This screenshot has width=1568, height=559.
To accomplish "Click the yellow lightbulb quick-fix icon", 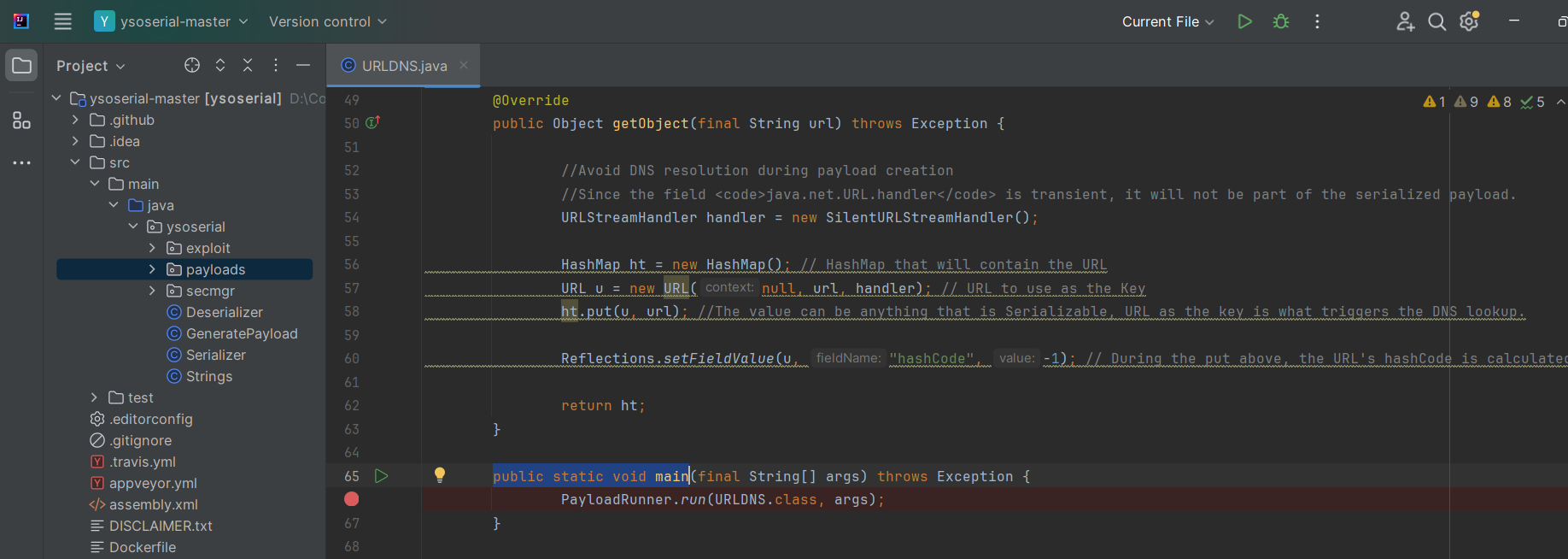I will point(440,475).
